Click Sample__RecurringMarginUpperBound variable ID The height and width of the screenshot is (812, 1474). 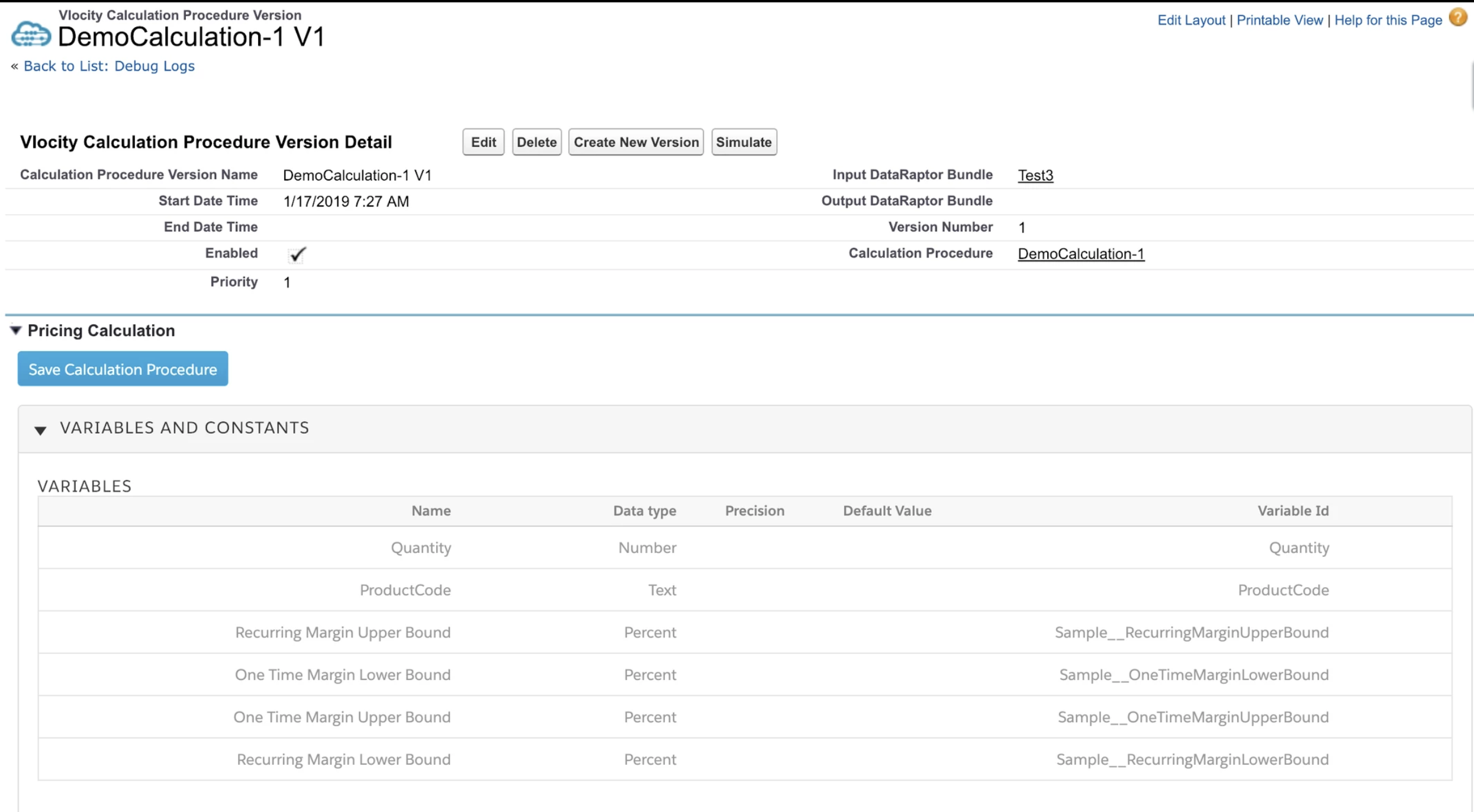tap(1192, 633)
